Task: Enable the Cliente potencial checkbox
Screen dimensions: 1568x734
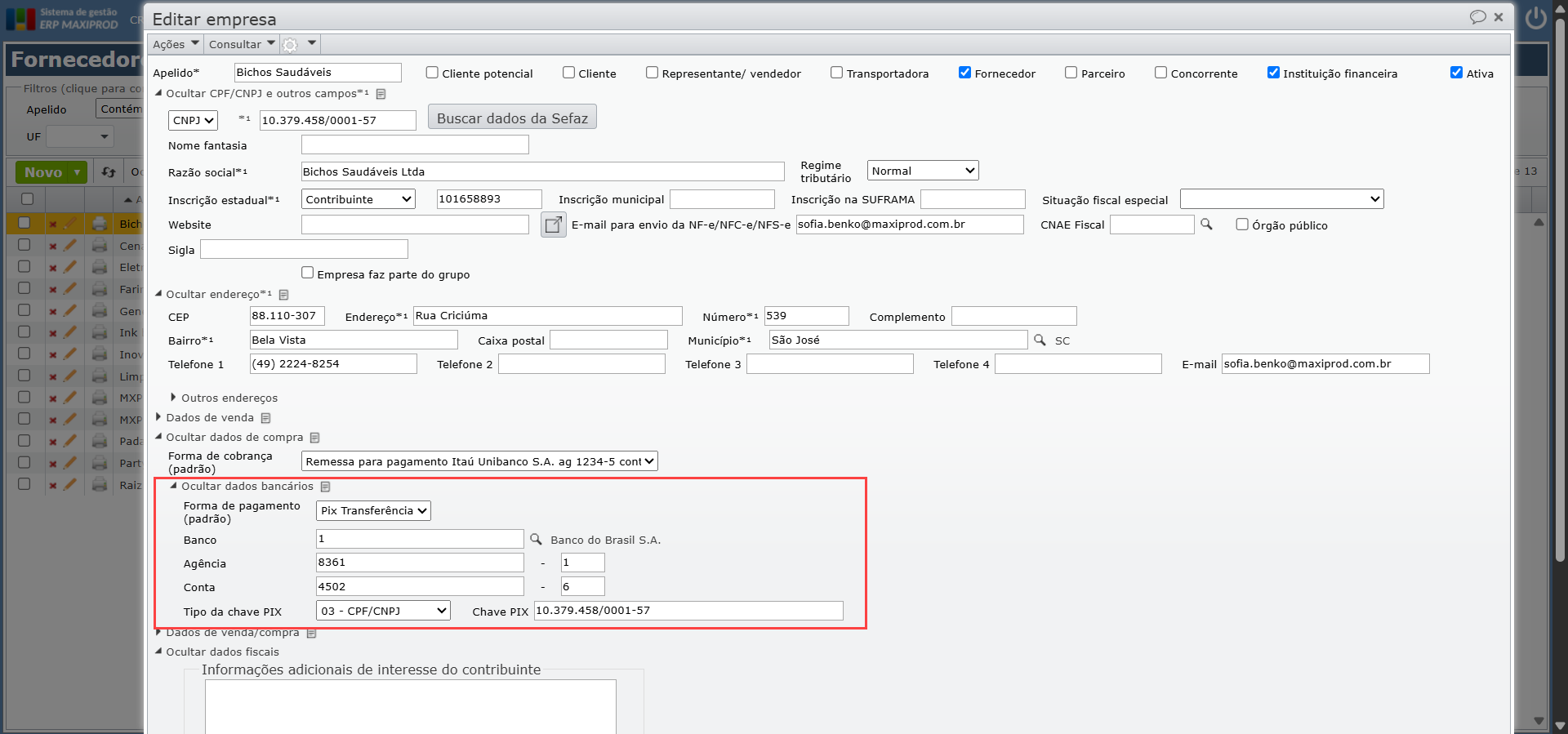Action: [x=432, y=73]
